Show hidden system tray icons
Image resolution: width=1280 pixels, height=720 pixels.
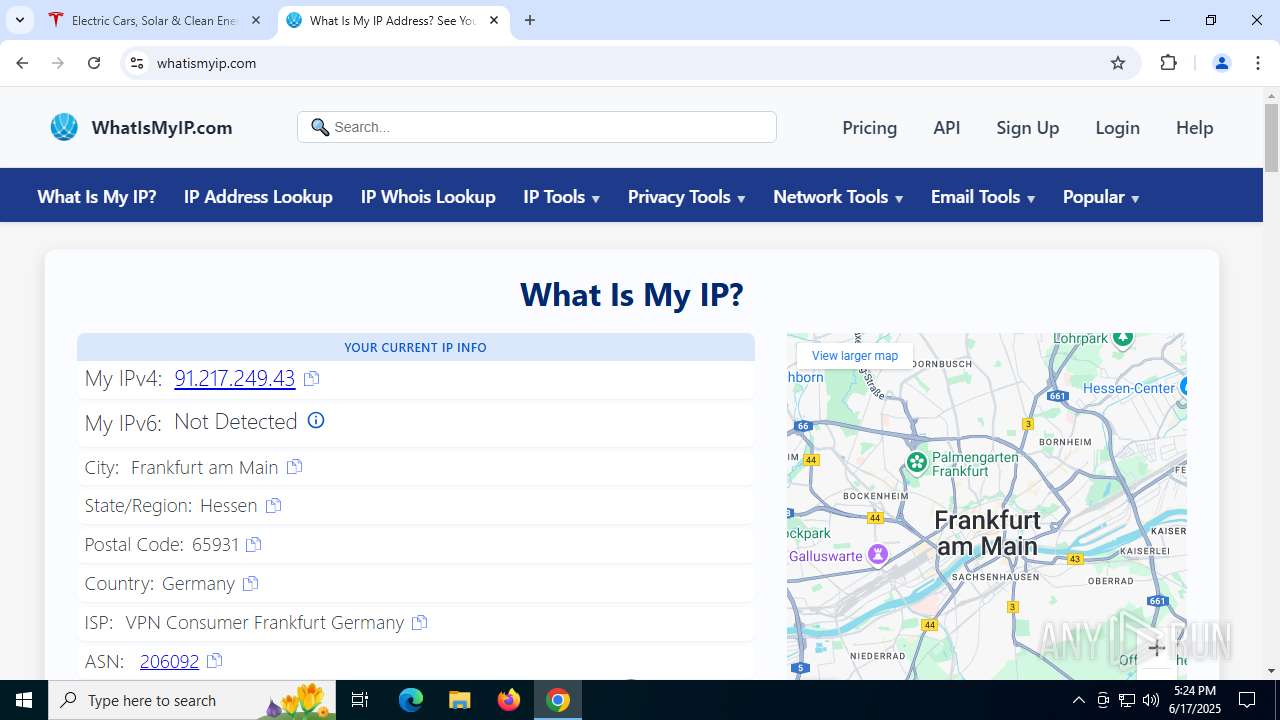1079,700
